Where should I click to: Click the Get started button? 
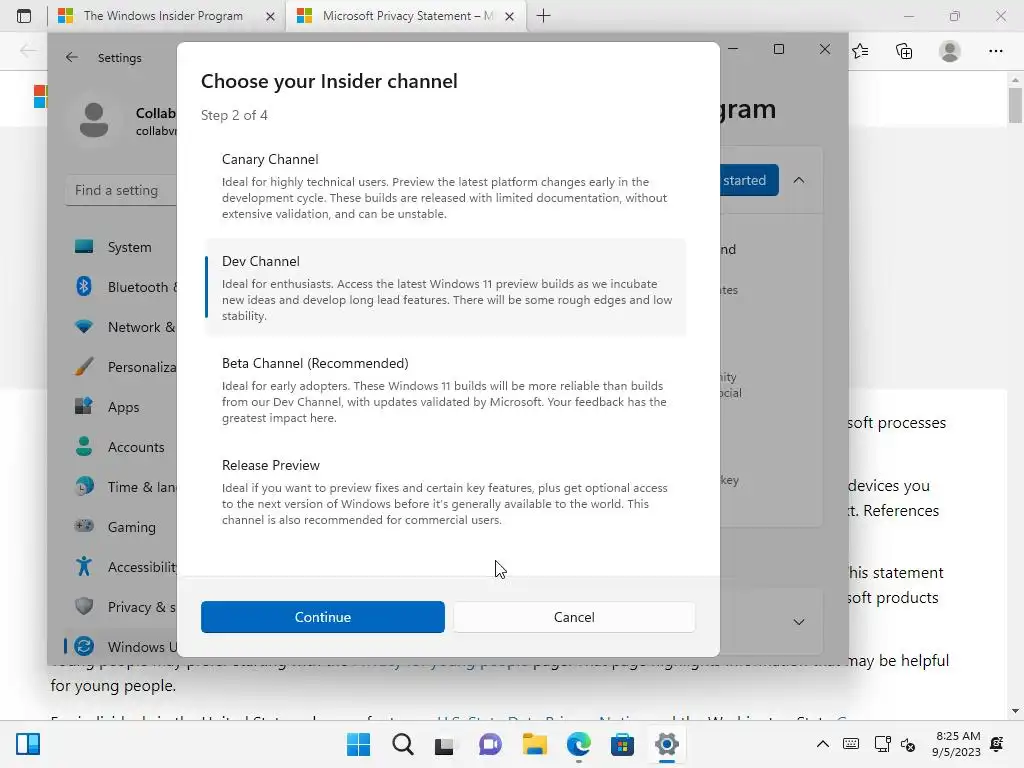[749, 180]
